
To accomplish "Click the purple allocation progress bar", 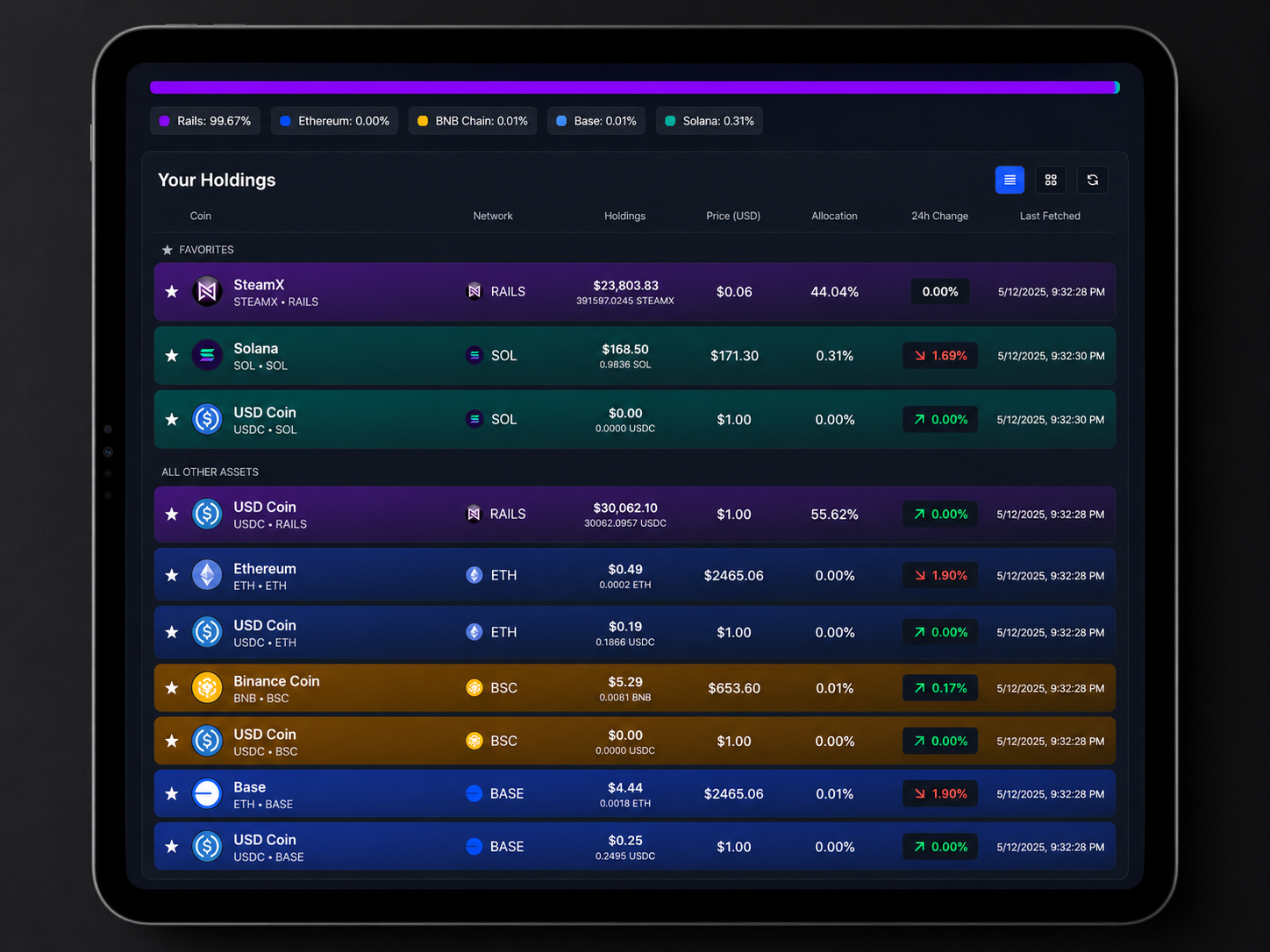I will click(631, 88).
